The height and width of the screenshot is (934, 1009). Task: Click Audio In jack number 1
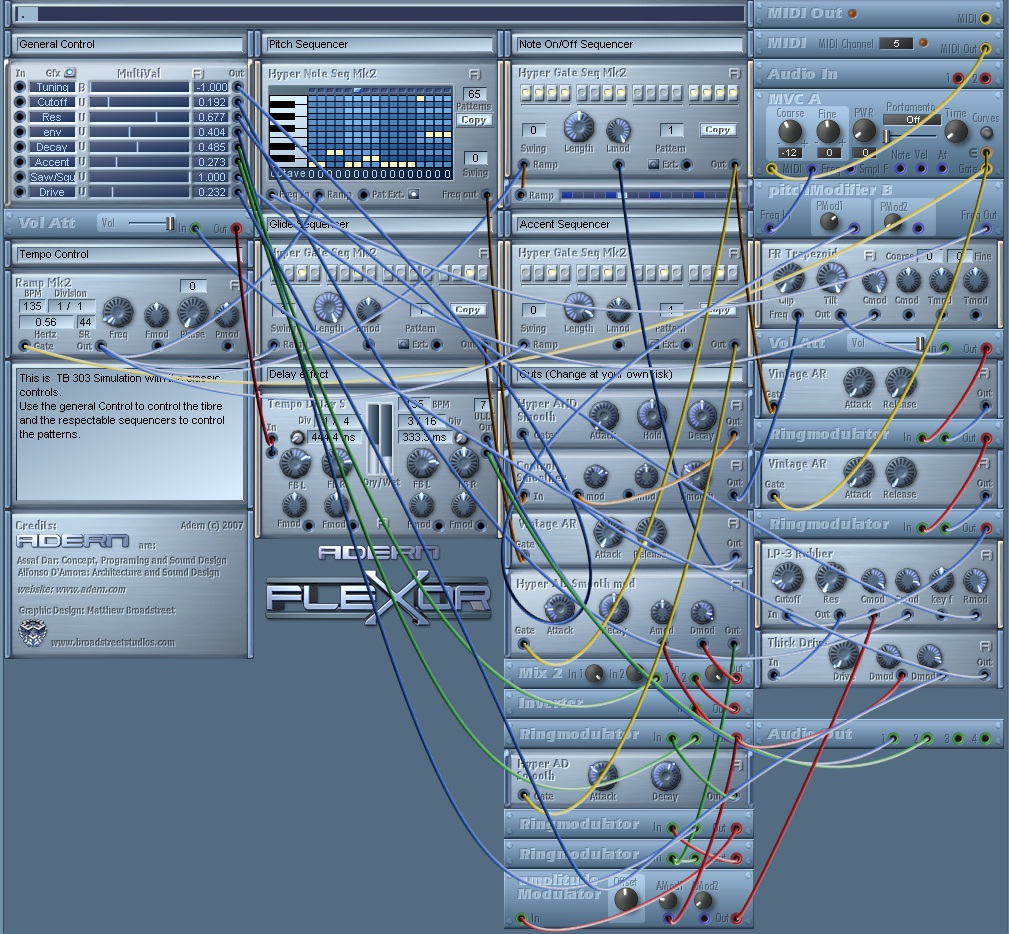958,78
